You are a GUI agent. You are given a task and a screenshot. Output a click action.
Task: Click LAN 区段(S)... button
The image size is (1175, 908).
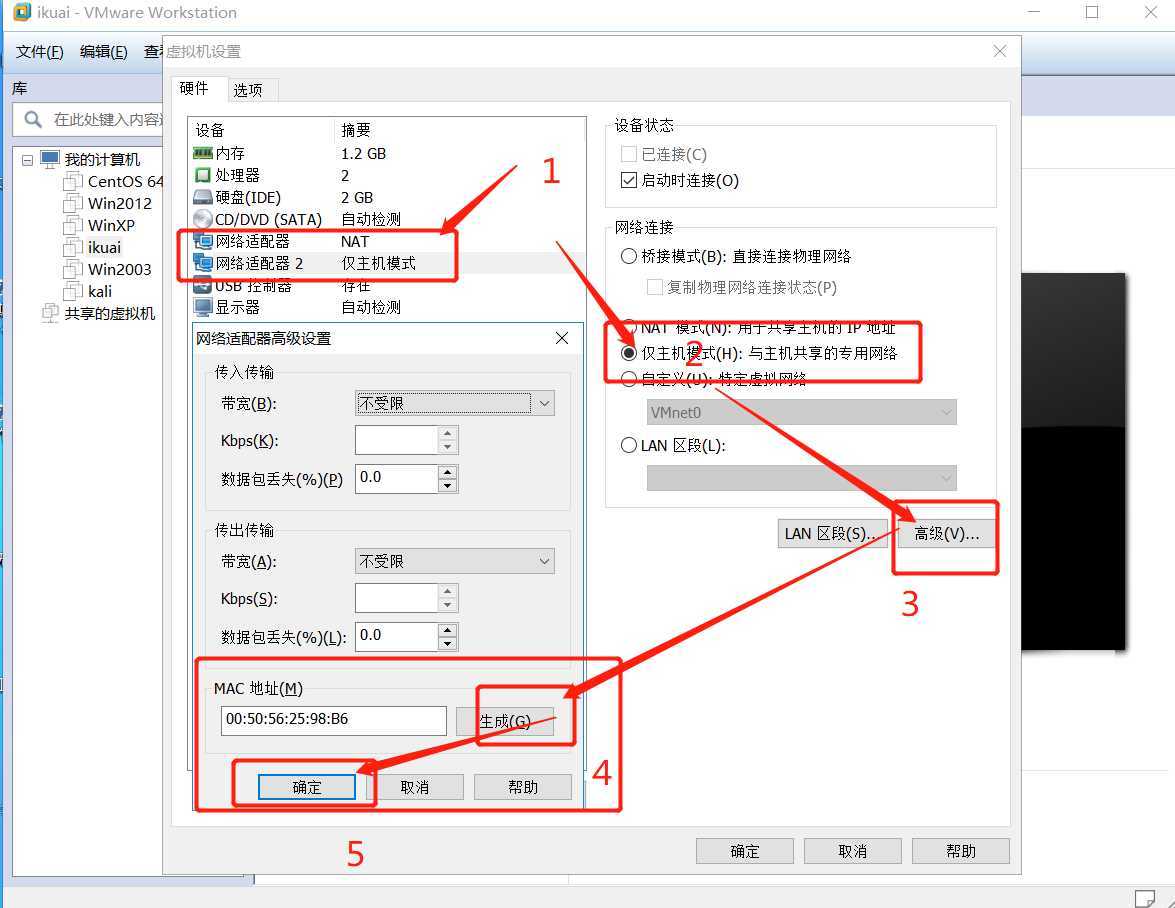[833, 533]
